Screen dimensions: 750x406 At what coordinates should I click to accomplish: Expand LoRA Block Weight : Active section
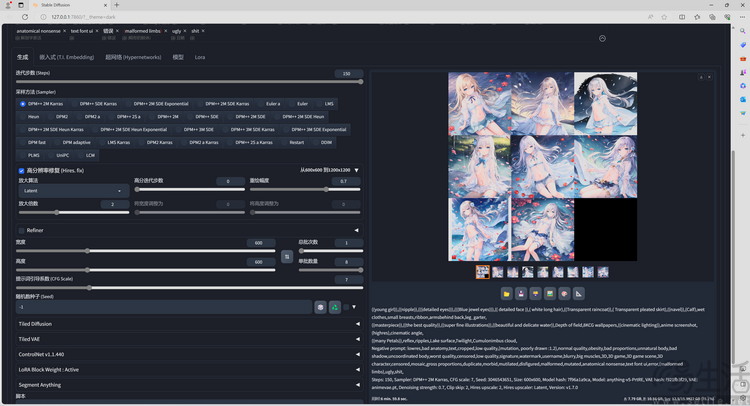point(358,370)
